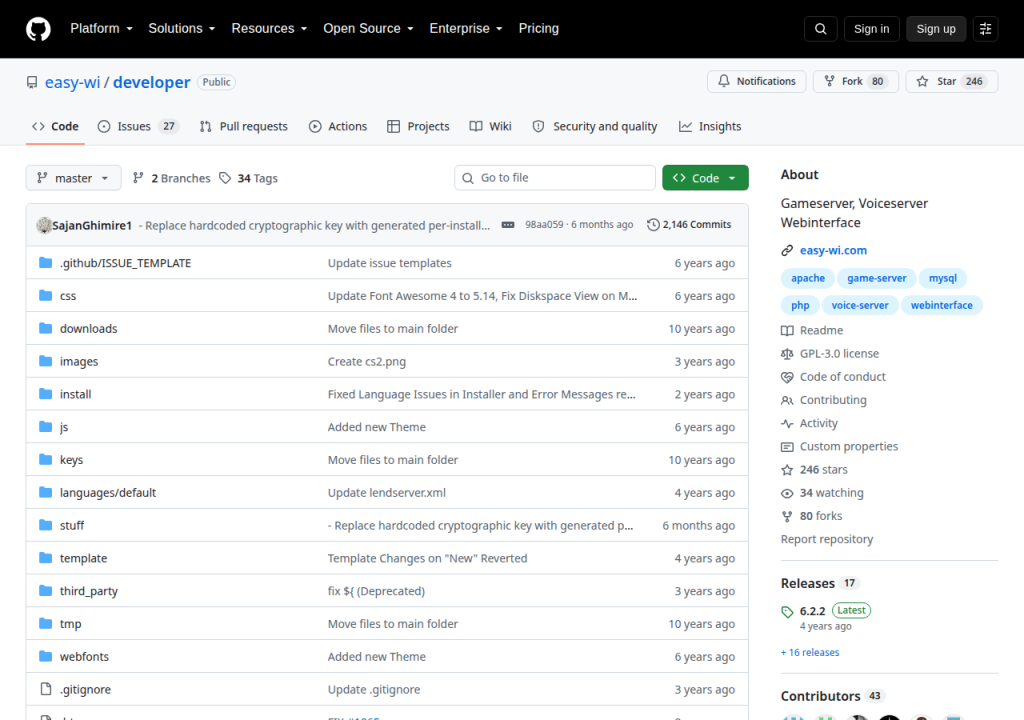Switch to the Issues tab
The width and height of the screenshot is (1024, 720).
coord(138,126)
